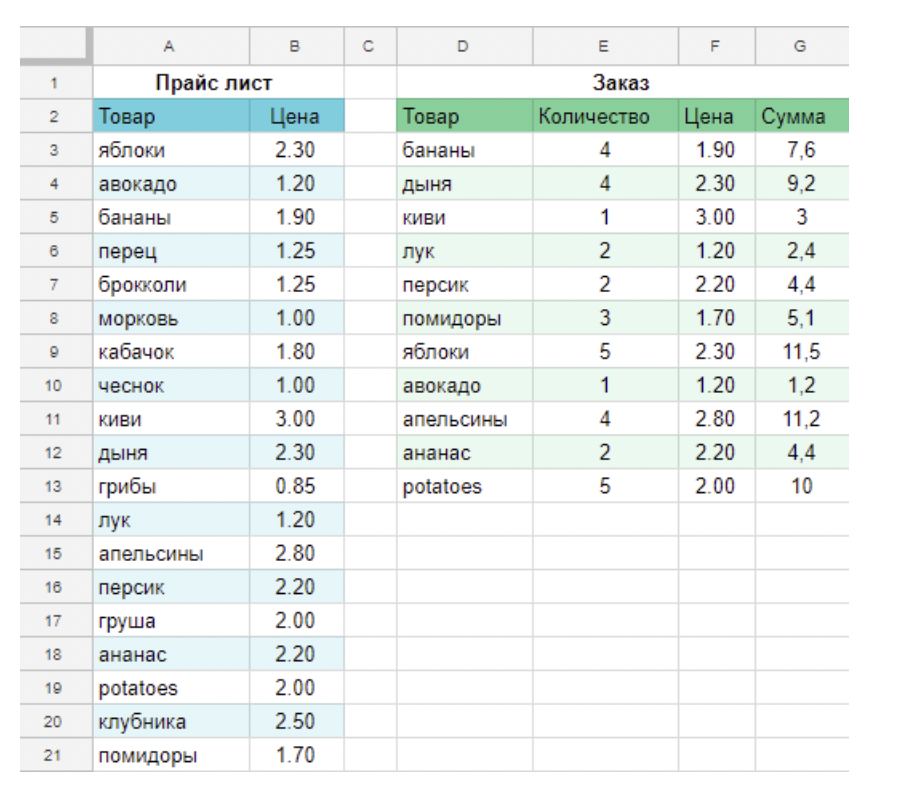Viewport: 904px width, 798px height.
Task: Click the price cell showing 0.85
Action: coord(296,487)
